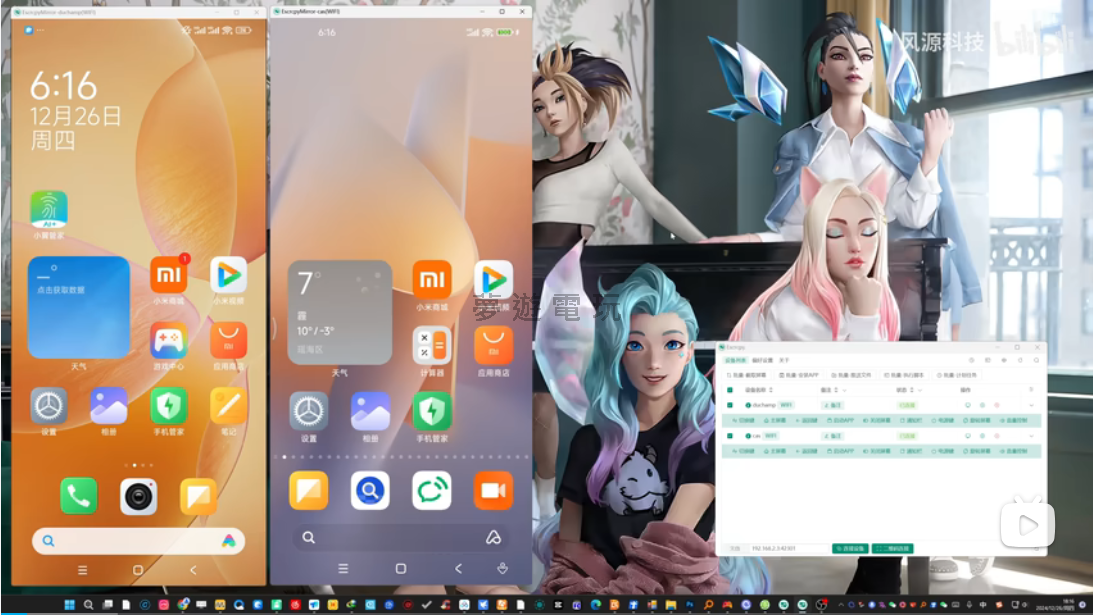Open the 状态 column filter dropdown

pyautogui.click(x=920, y=390)
